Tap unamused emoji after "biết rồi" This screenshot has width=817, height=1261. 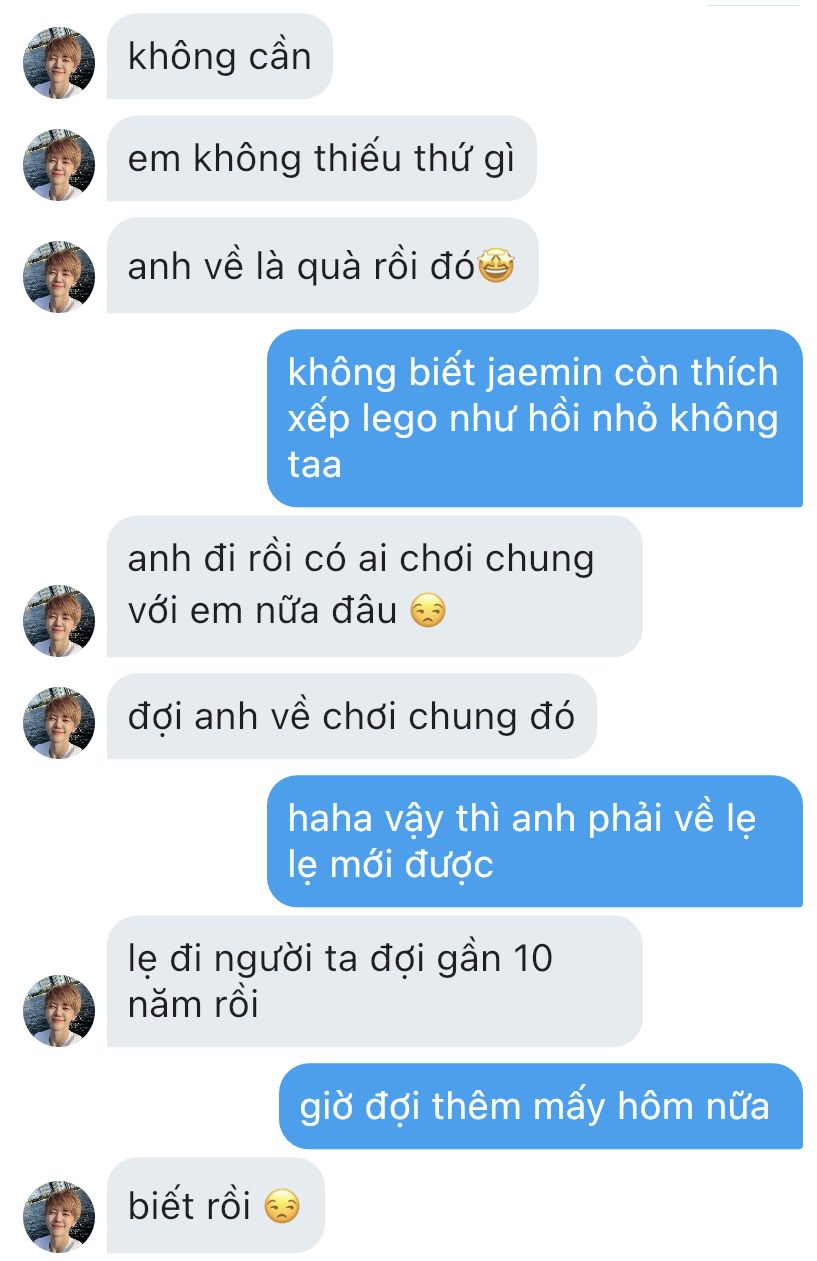pyautogui.click(x=282, y=1208)
